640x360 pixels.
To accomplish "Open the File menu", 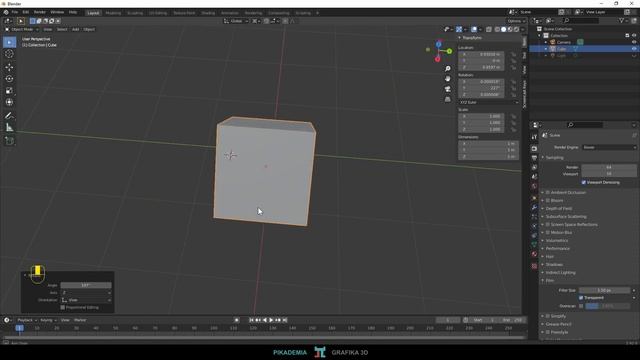I will click(x=15, y=13).
